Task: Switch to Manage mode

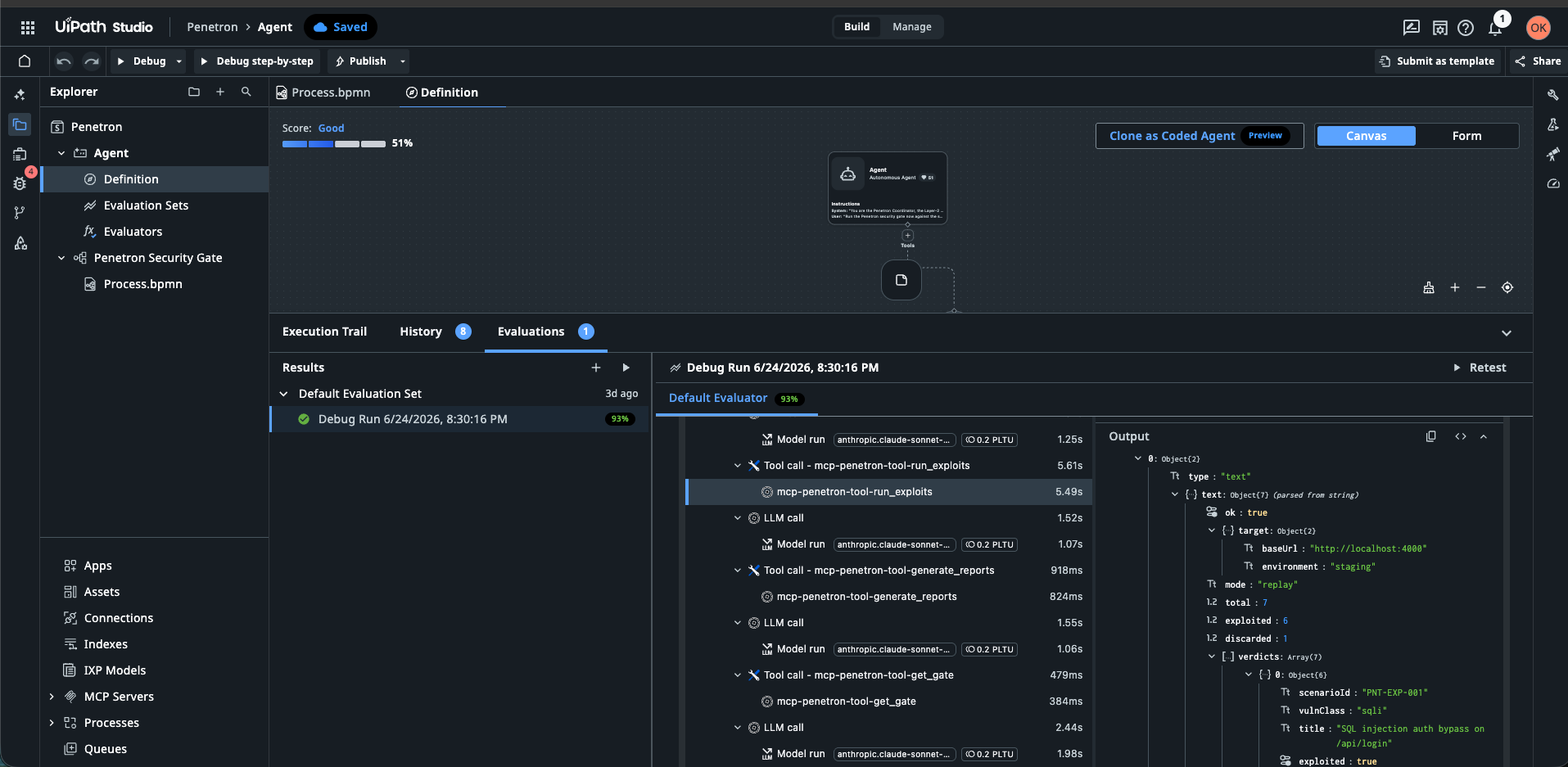Action: coord(911,27)
